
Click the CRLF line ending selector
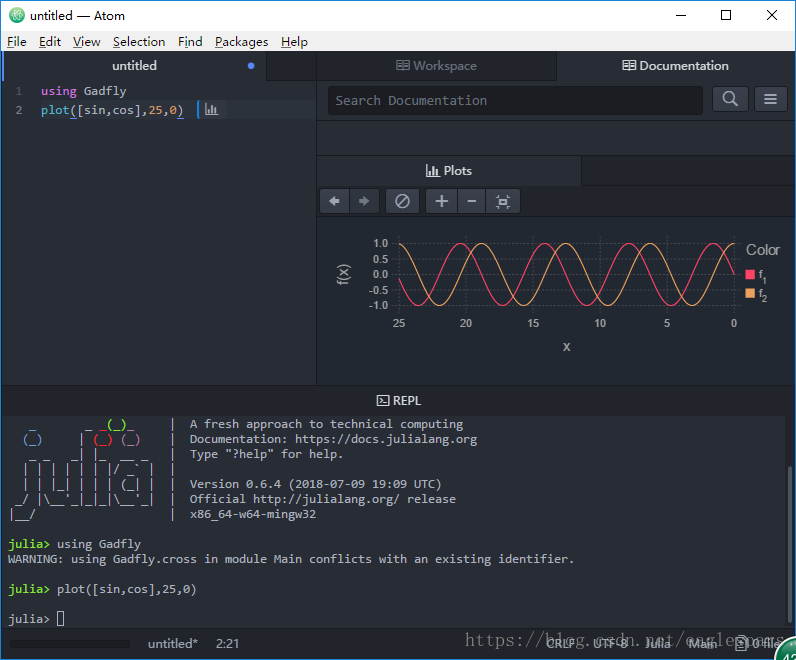pyautogui.click(x=560, y=644)
